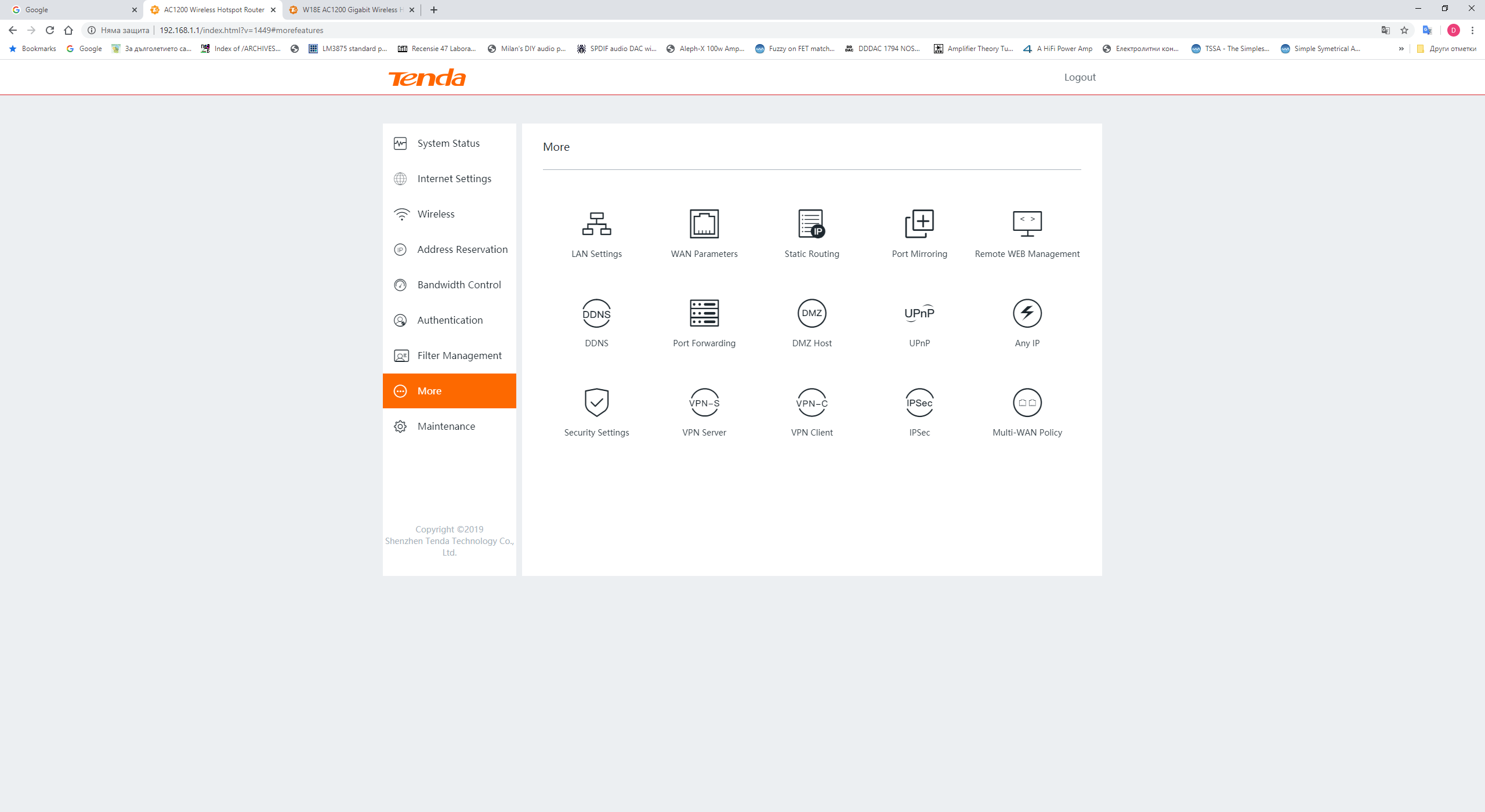1485x812 pixels.
Task: Expand hidden bookmarks chevron
Action: [1401, 49]
